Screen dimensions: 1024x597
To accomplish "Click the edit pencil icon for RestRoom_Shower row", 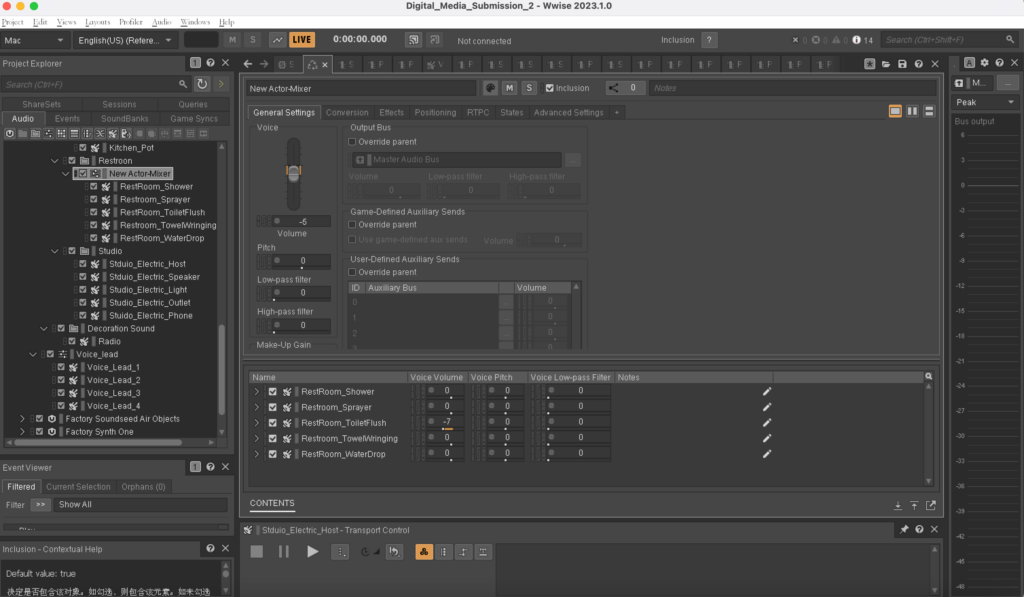I will pyautogui.click(x=767, y=392).
